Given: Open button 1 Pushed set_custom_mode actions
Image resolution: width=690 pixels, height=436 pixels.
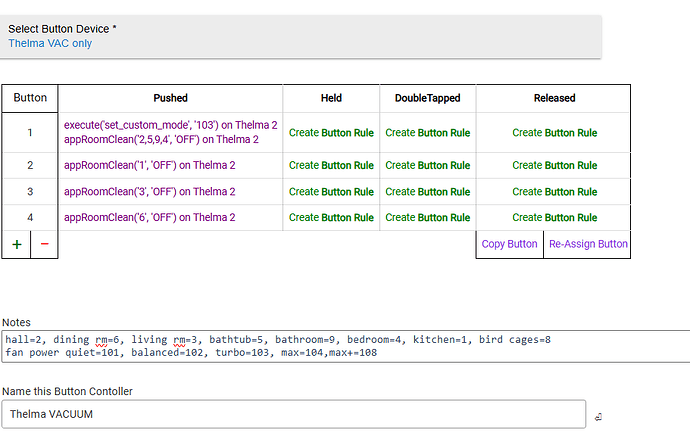Looking at the screenshot, I should [x=170, y=132].
